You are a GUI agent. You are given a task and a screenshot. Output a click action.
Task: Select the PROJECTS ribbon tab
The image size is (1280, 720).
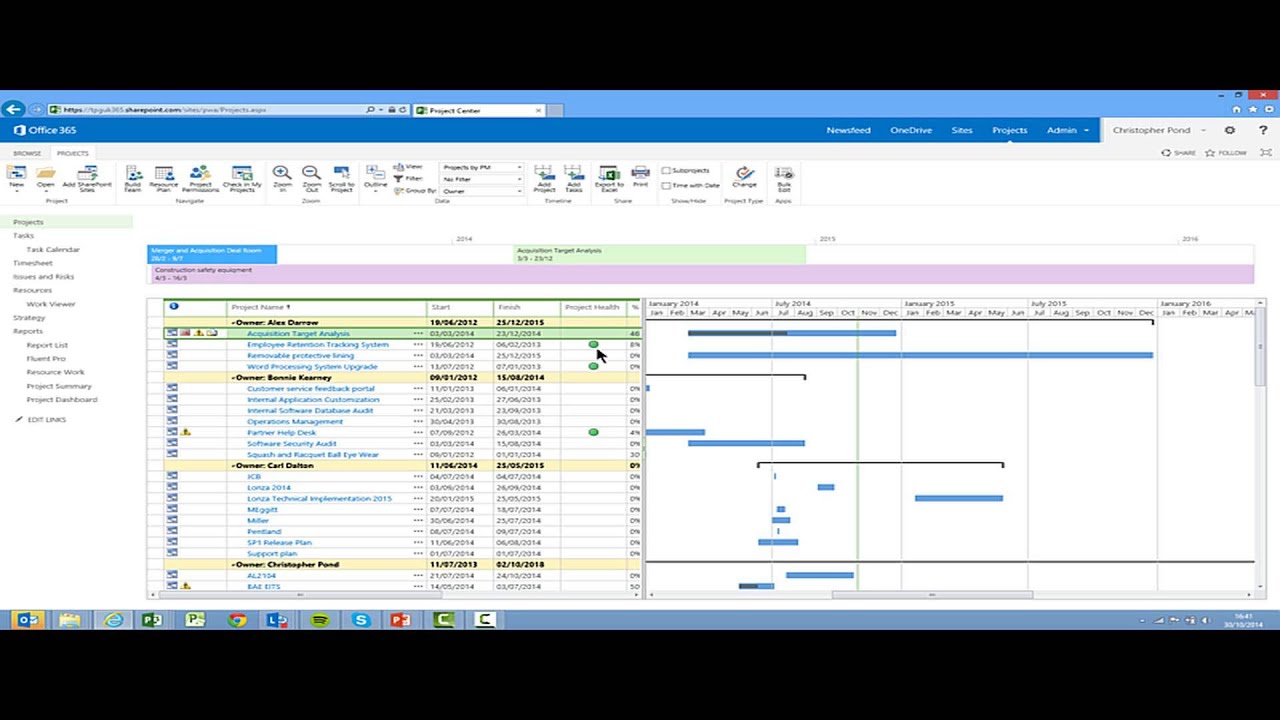click(x=72, y=153)
